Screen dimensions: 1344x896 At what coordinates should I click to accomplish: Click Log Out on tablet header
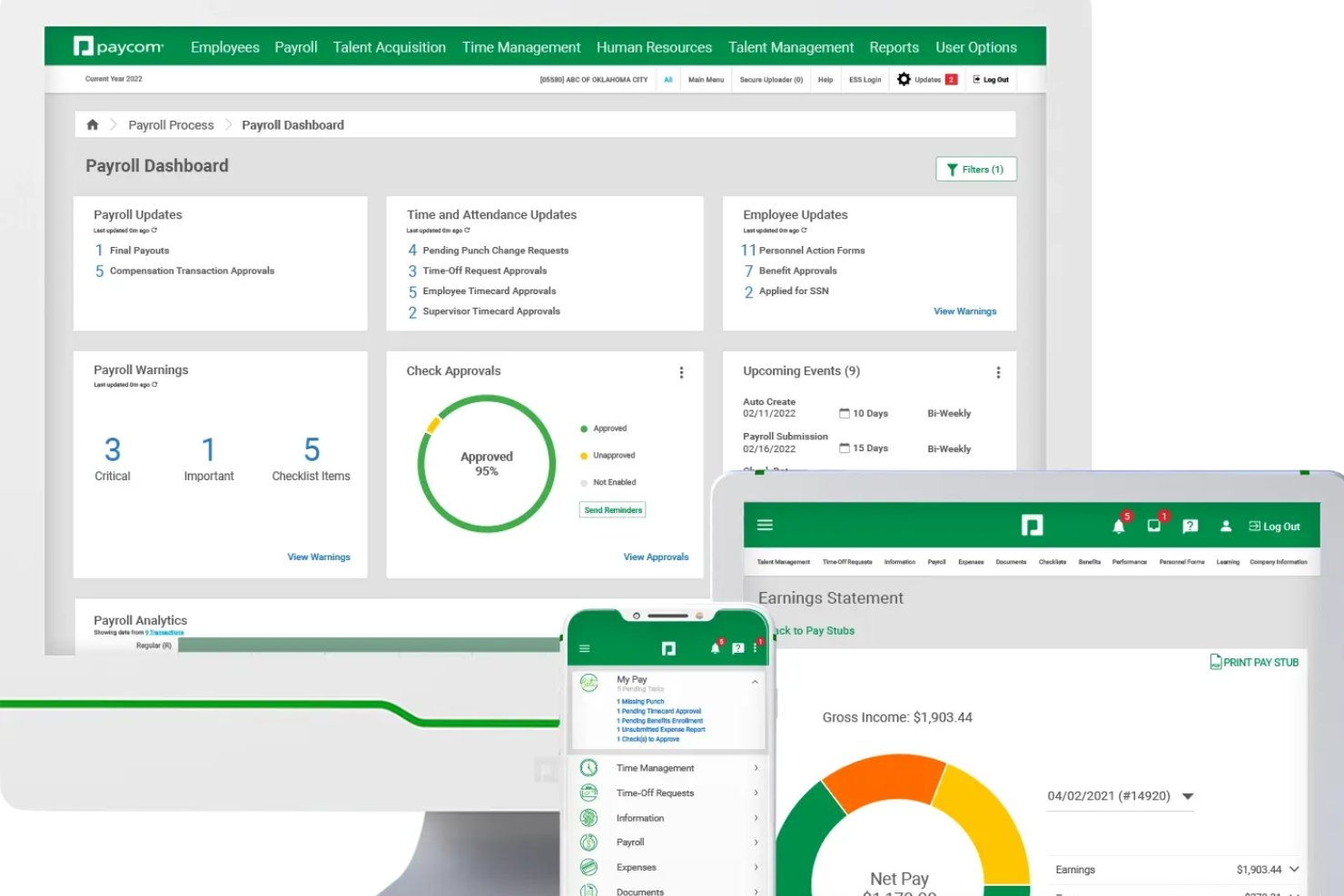click(1274, 527)
